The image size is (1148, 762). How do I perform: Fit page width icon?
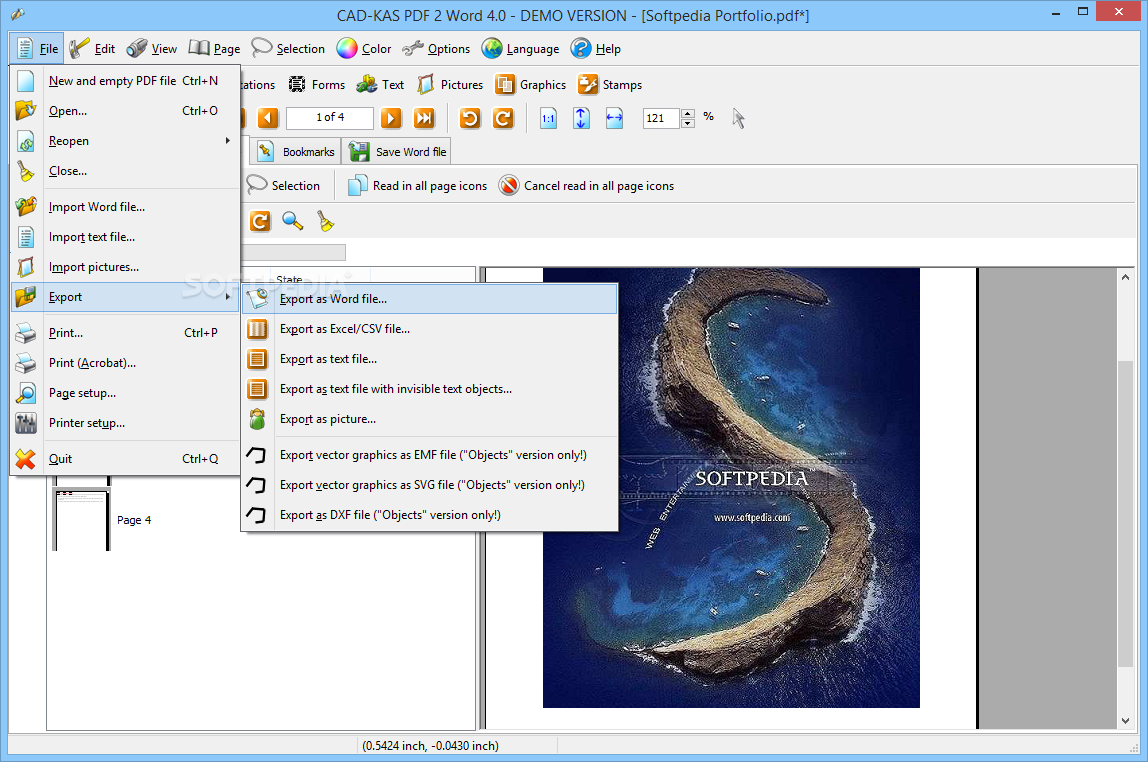tap(614, 118)
